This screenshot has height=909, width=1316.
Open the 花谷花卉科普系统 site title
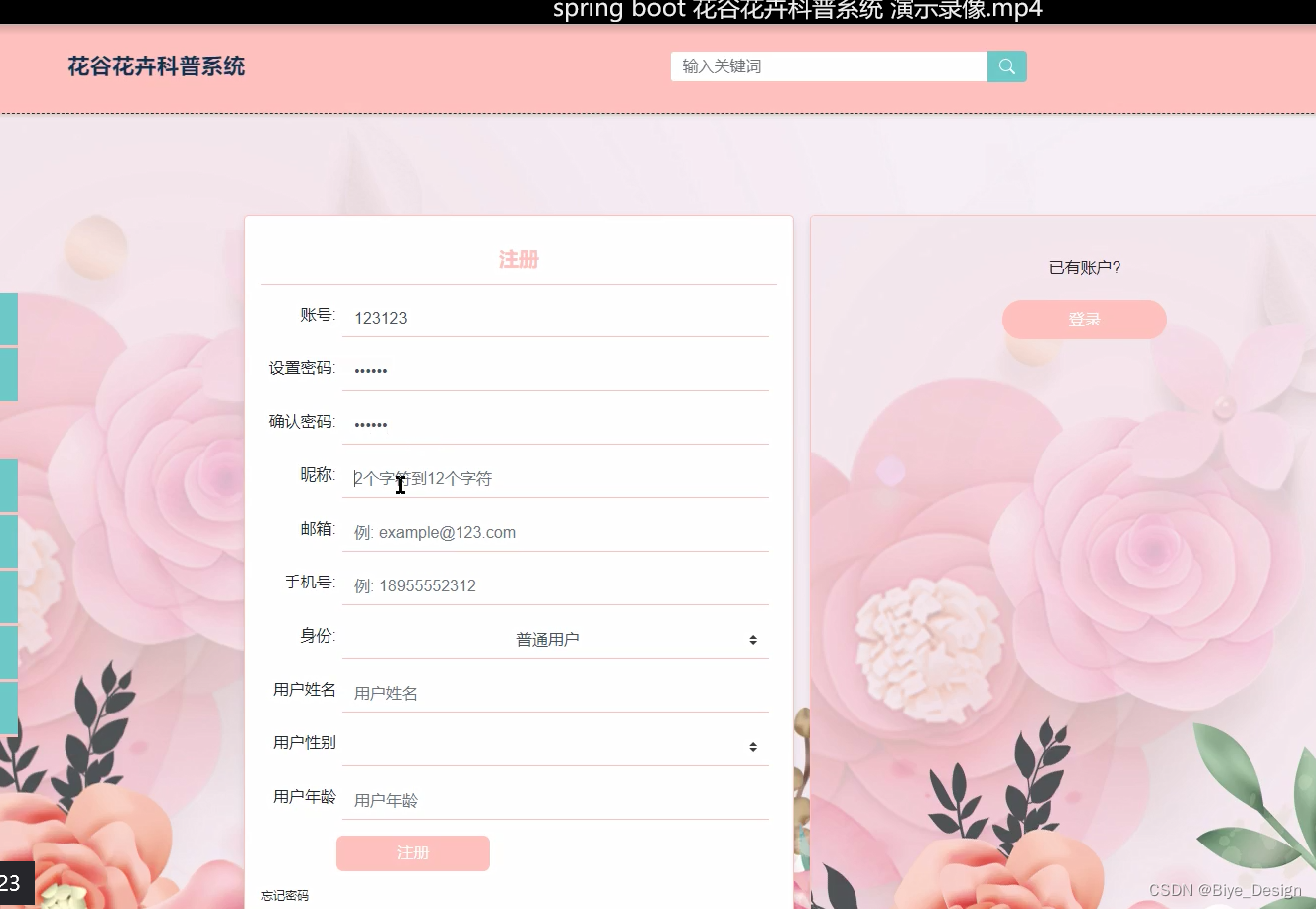[x=157, y=66]
